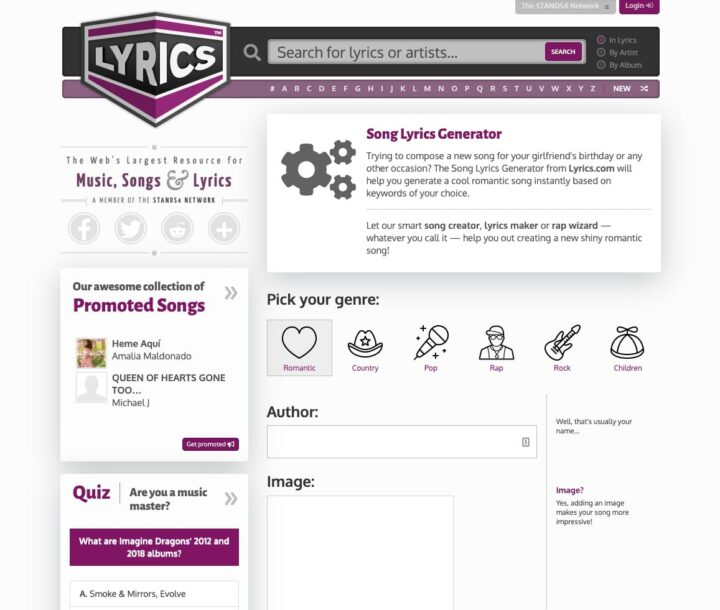Select the By Album search option
Screen dimensions: 720x610
601,65
